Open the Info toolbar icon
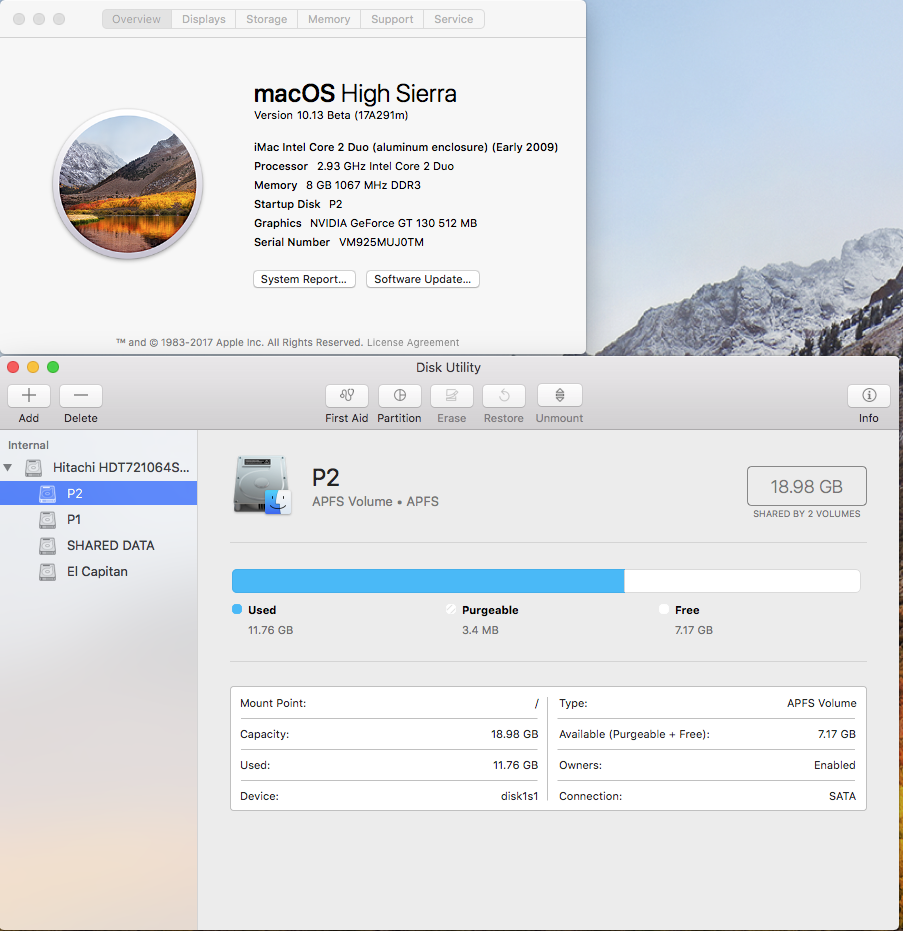The width and height of the screenshot is (903, 931). coord(869,396)
